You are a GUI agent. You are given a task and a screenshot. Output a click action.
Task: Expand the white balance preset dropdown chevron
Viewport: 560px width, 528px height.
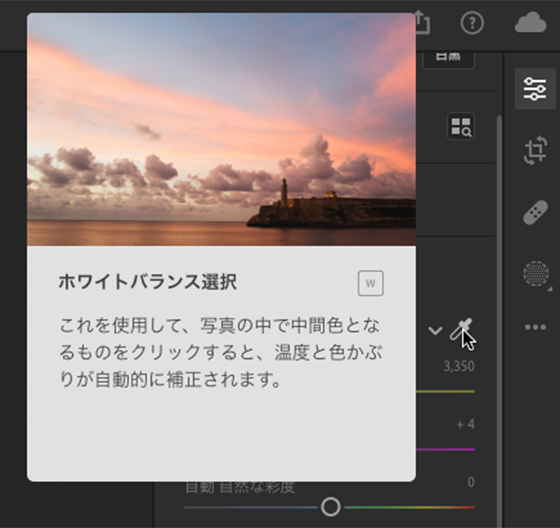[x=435, y=330]
